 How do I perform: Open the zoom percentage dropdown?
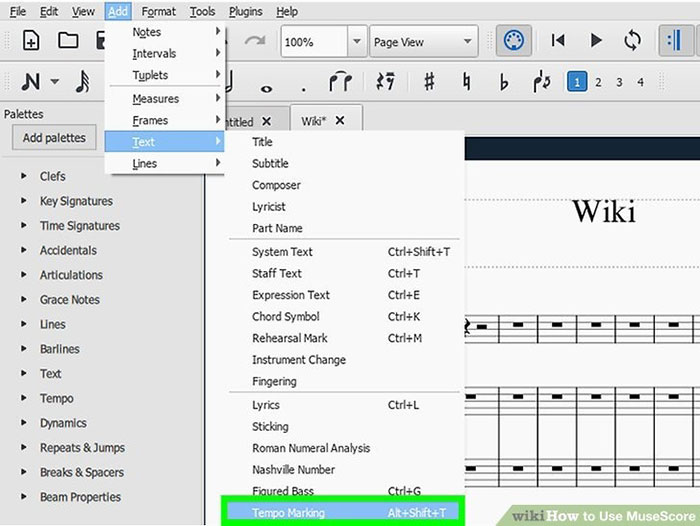pyautogui.click(x=356, y=42)
